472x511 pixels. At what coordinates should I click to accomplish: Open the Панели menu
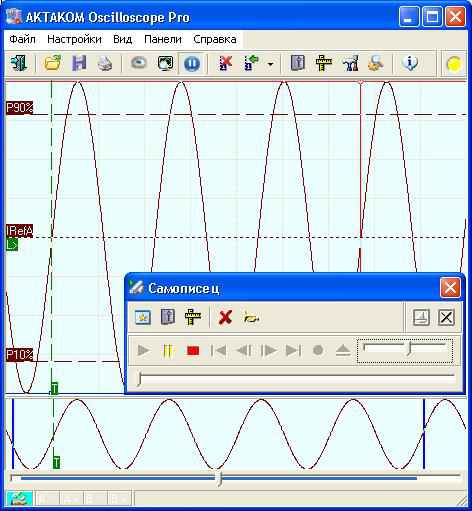163,39
